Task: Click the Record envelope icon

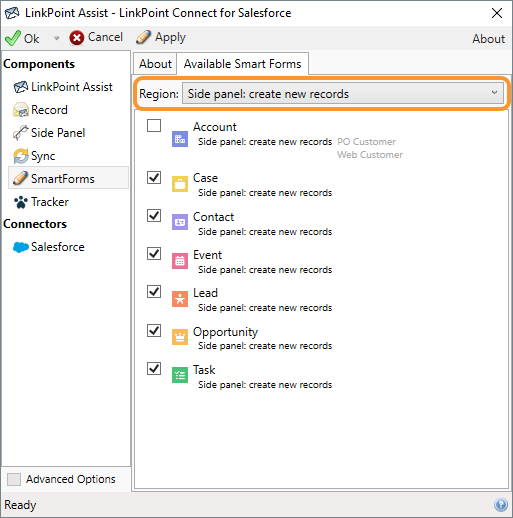Action: [x=21, y=110]
